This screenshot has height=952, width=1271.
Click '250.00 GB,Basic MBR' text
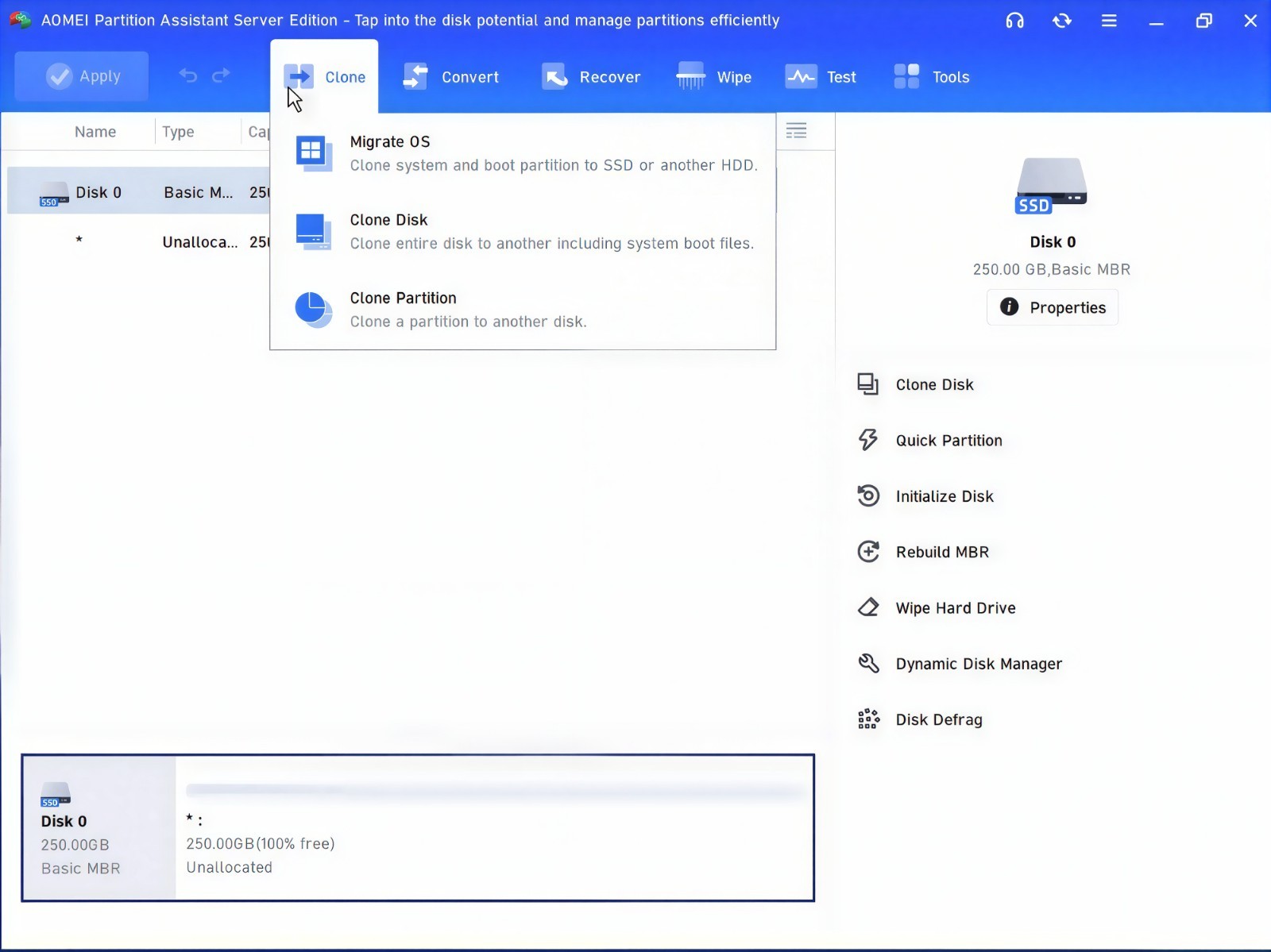[1052, 269]
